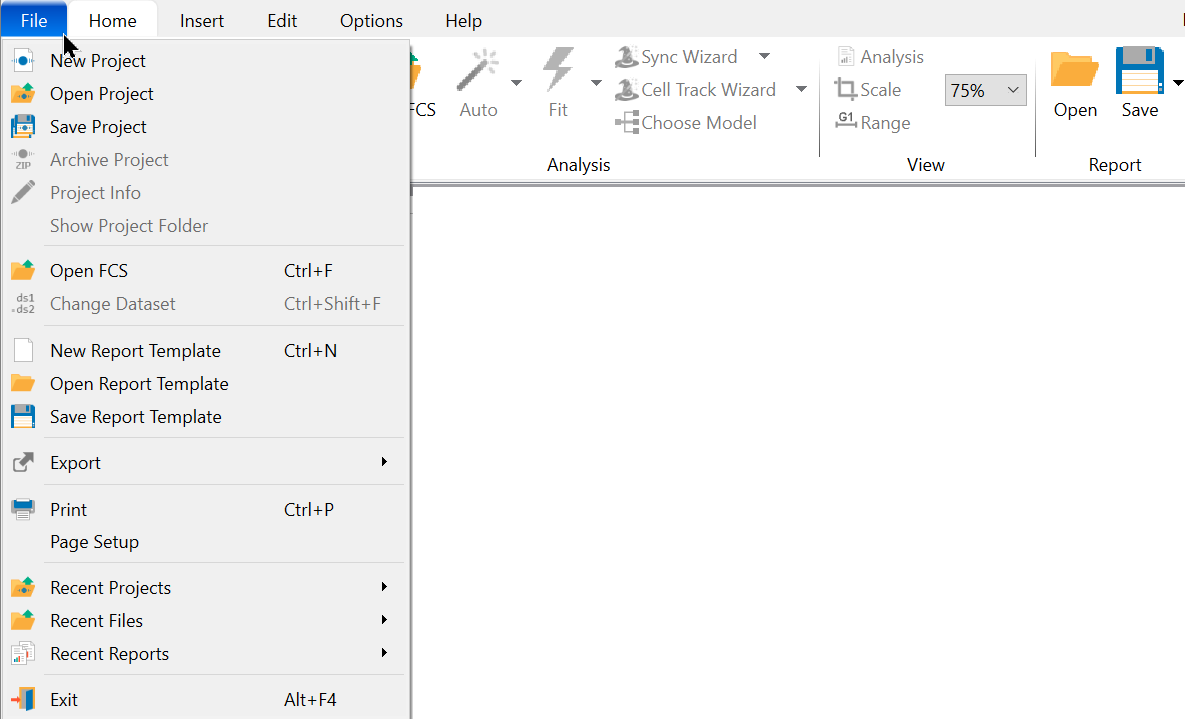The width and height of the screenshot is (1185, 719).
Task: Click the Open Project folder icon
Action: click(23, 94)
